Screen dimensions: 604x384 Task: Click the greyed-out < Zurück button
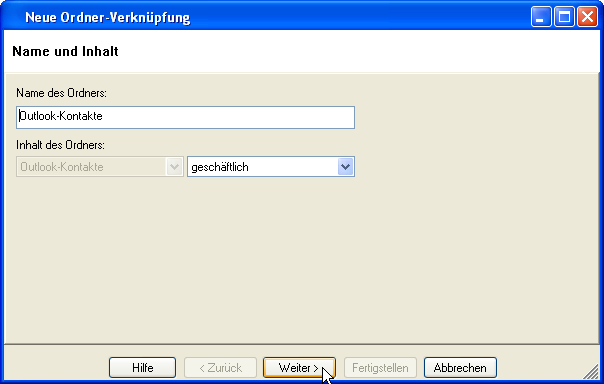(220, 368)
